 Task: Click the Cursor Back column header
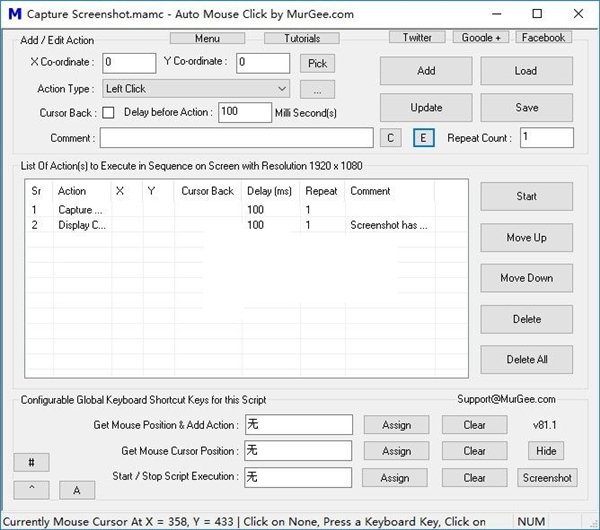click(208, 191)
